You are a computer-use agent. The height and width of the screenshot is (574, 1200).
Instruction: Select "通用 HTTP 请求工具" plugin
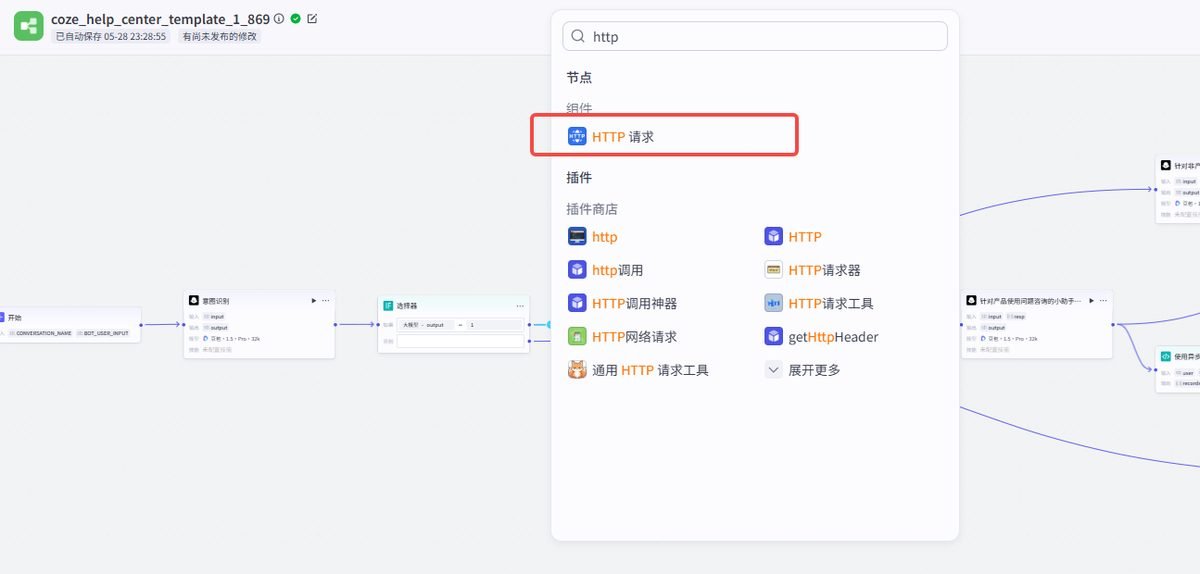650,370
